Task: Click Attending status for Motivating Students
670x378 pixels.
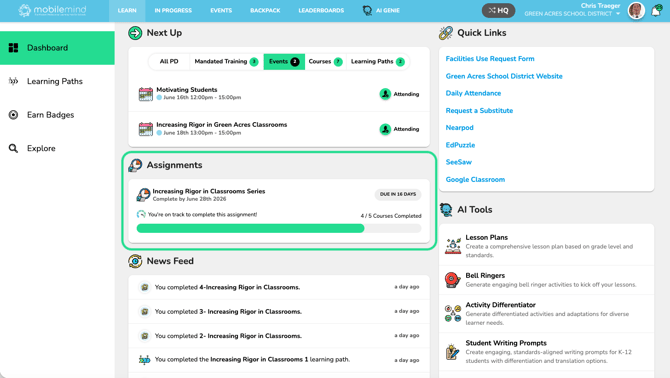Action: (x=399, y=94)
